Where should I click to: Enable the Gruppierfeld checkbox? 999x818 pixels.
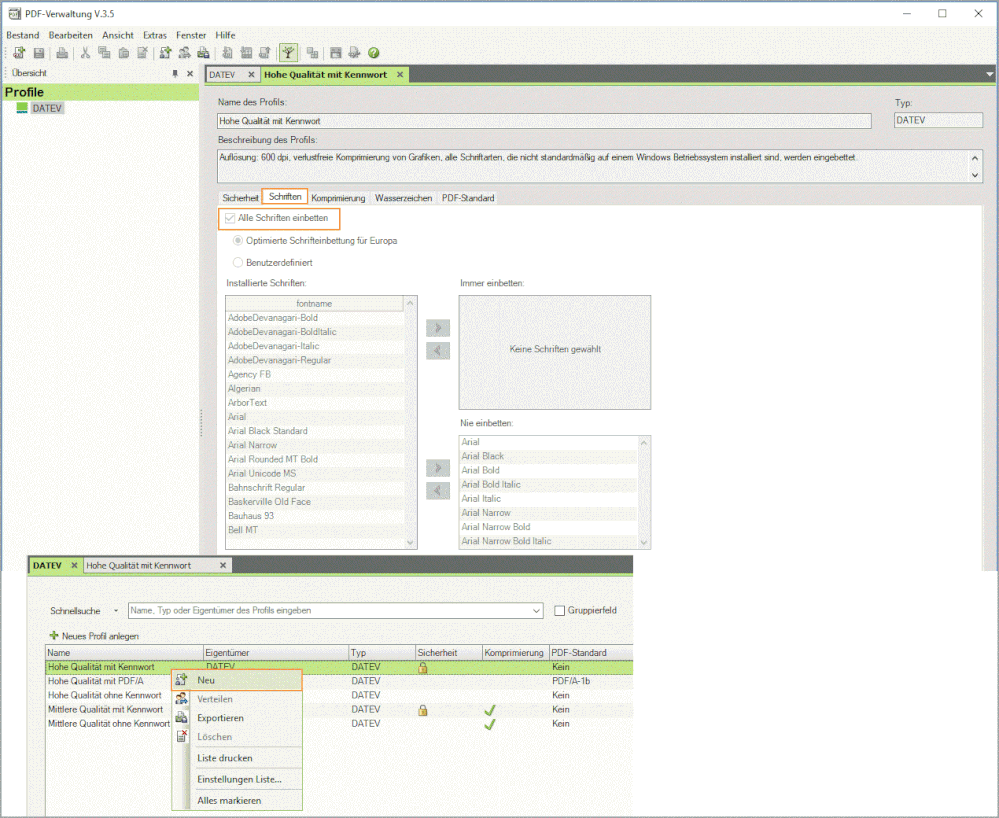[x=559, y=610]
